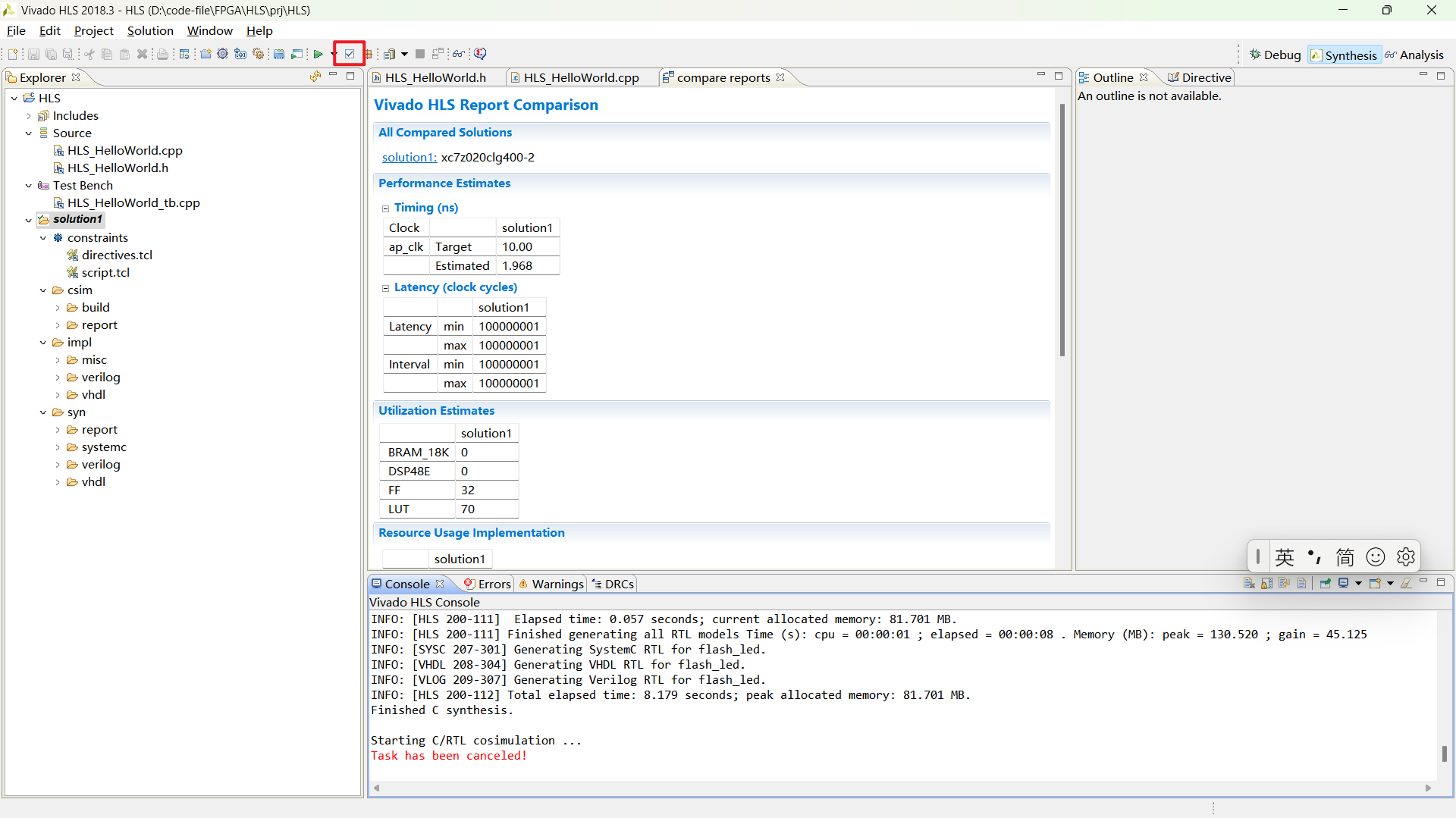Screen dimensions: 1456x818
Task: Expand the Includes tree node
Action: tap(29, 116)
